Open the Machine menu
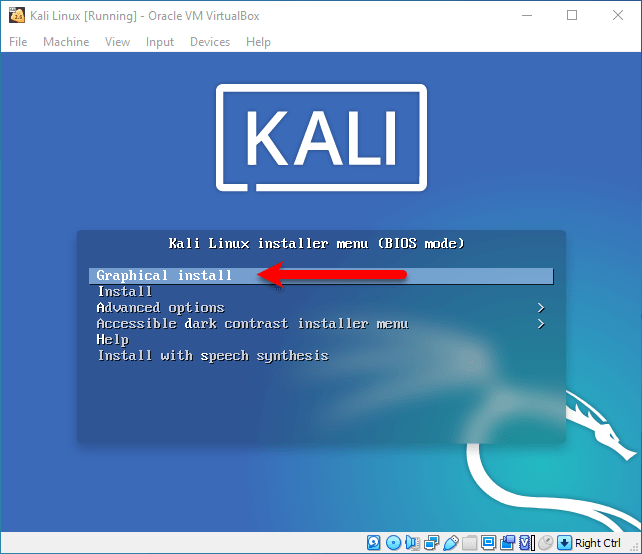Image resolution: width=642 pixels, height=554 pixels. pyautogui.click(x=66, y=42)
